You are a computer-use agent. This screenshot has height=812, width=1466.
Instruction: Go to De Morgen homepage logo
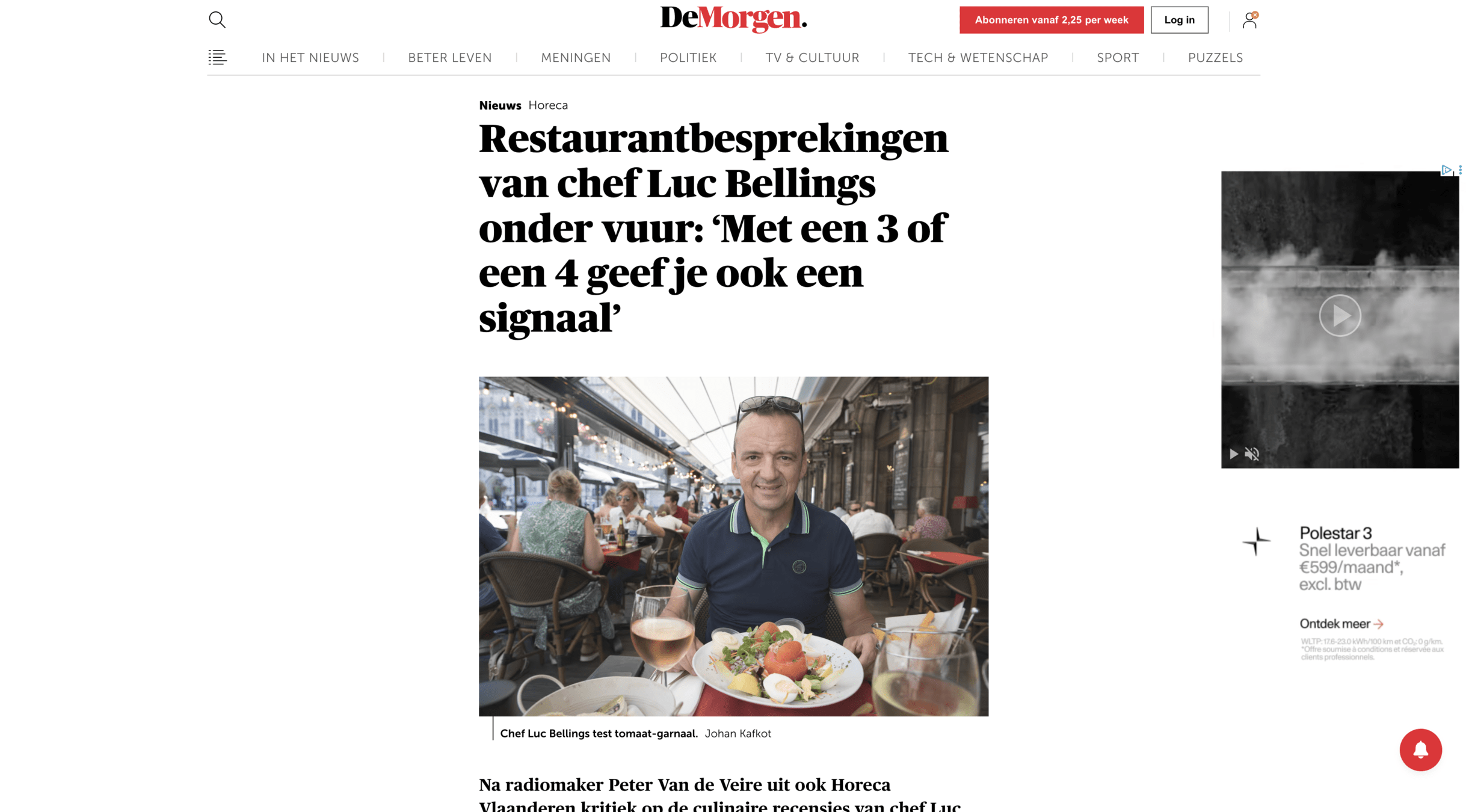[733, 19]
